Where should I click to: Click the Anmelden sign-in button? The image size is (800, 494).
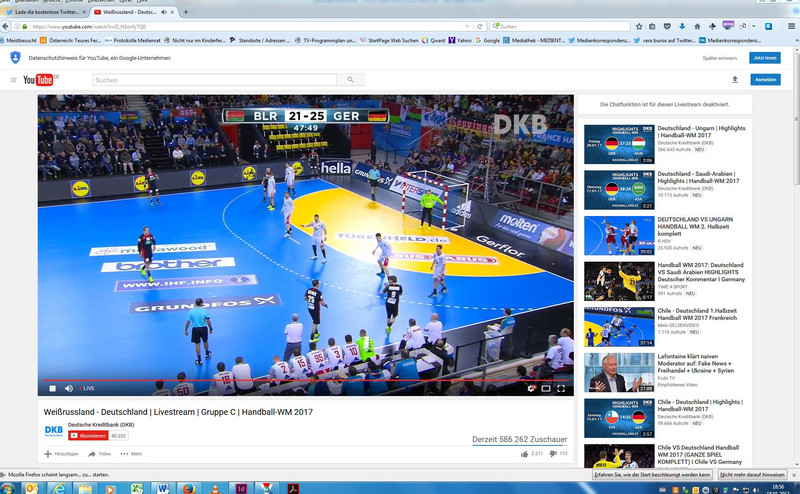(765, 80)
